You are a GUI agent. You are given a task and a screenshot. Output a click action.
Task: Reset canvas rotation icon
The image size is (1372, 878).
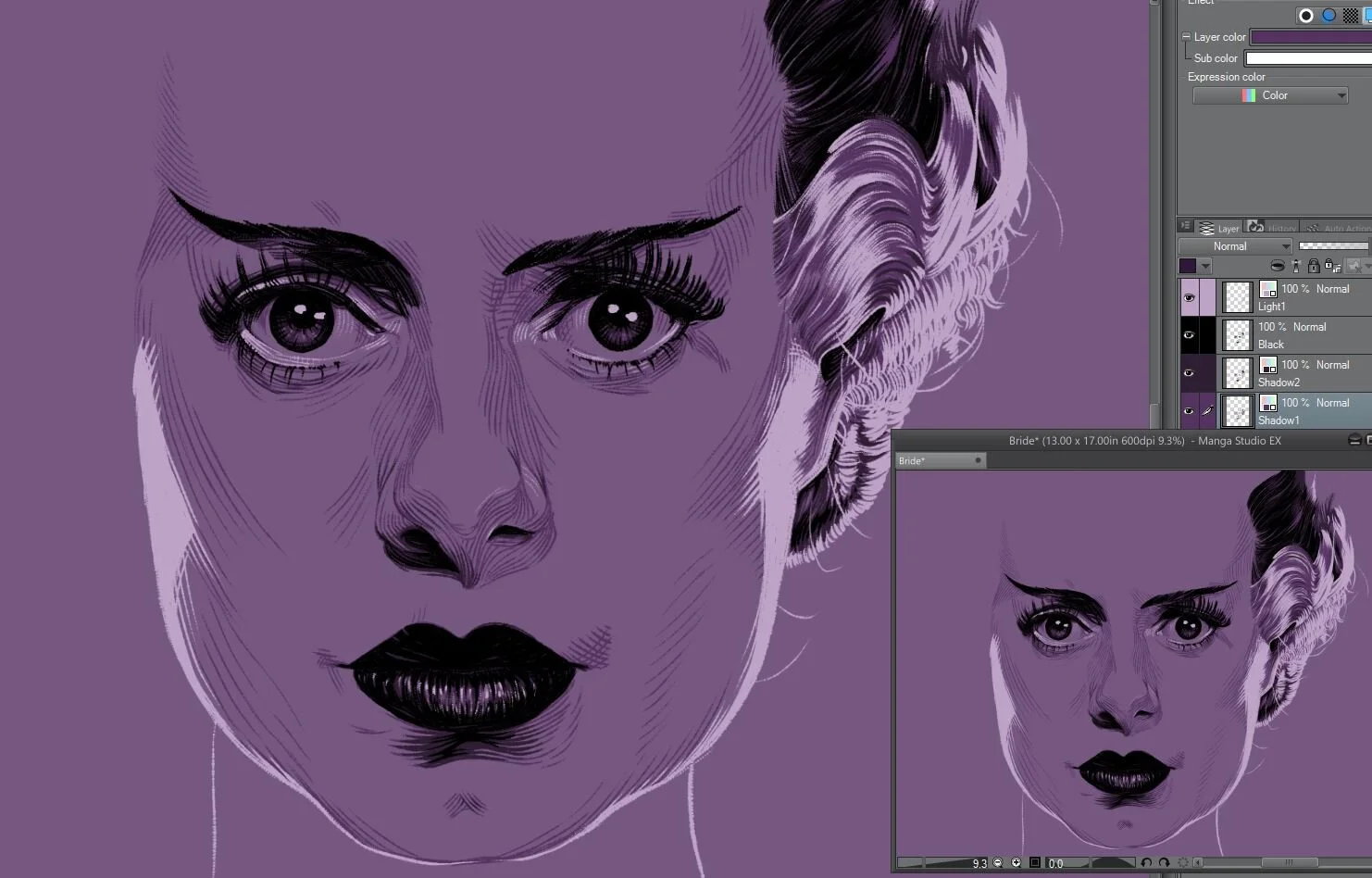1182,863
